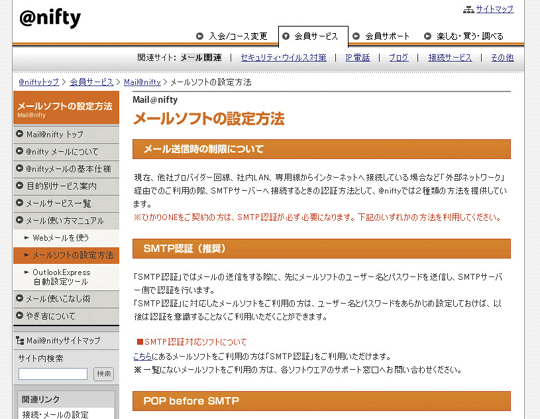Image resolution: width=540 pixels, height=419 pixels.
Task: Click the 検索 button in the sidebar
Action: (103, 374)
